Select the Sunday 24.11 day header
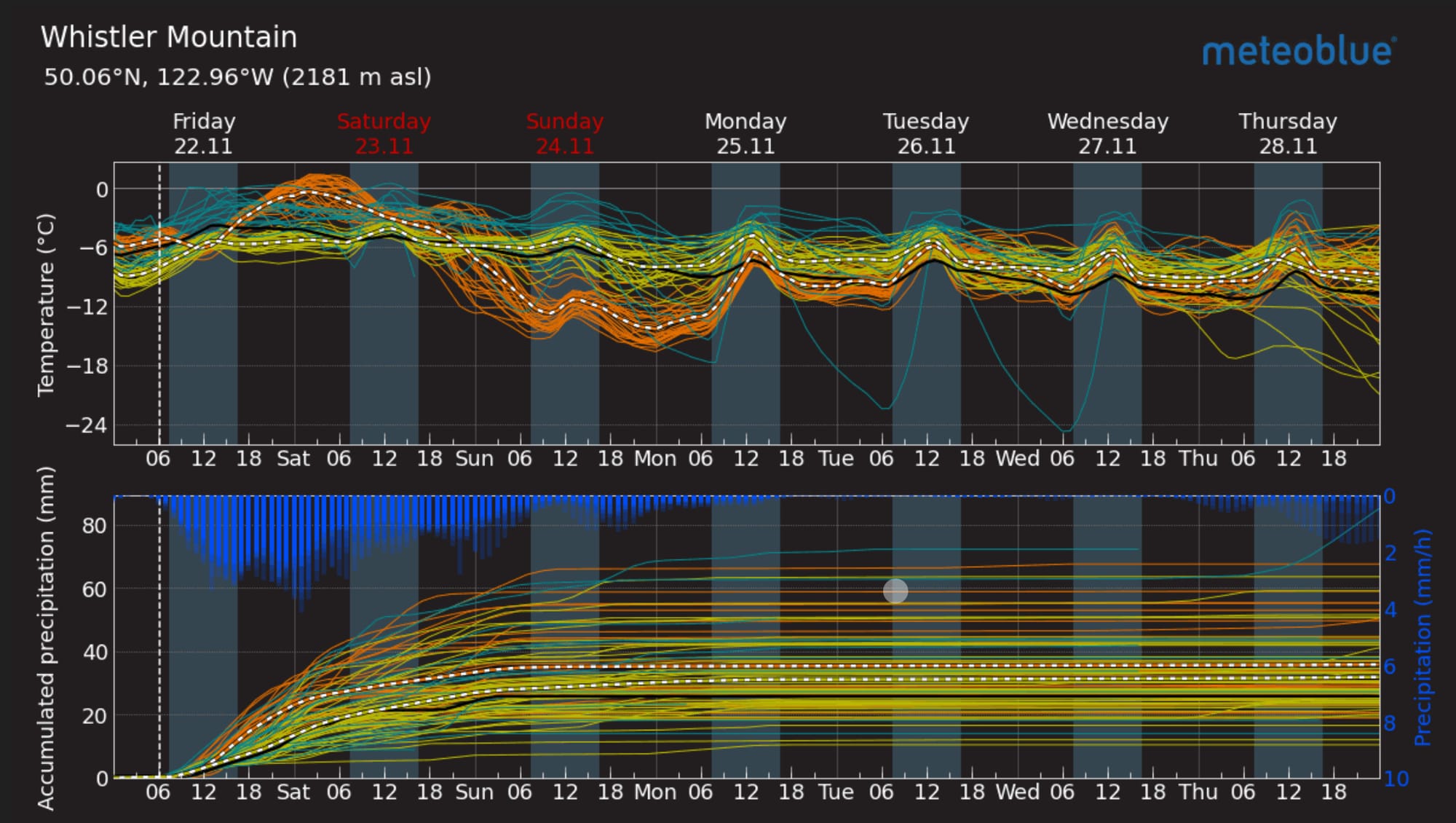The width and height of the screenshot is (1456, 823). pyautogui.click(x=565, y=133)
